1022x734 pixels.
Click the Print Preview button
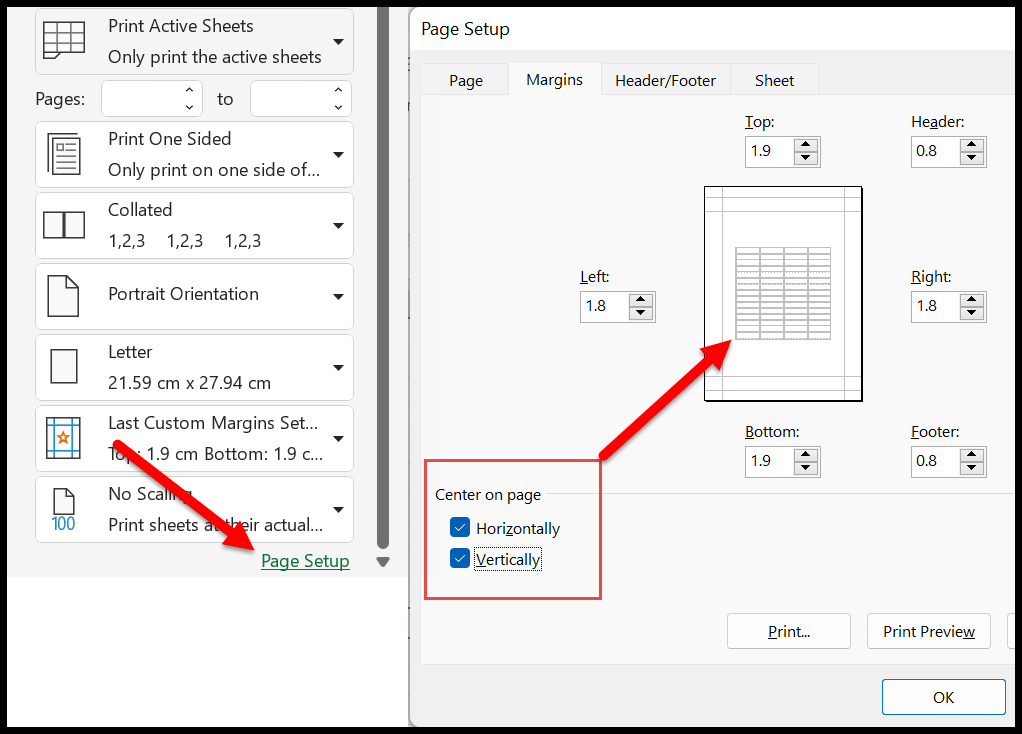coord(929,631)
